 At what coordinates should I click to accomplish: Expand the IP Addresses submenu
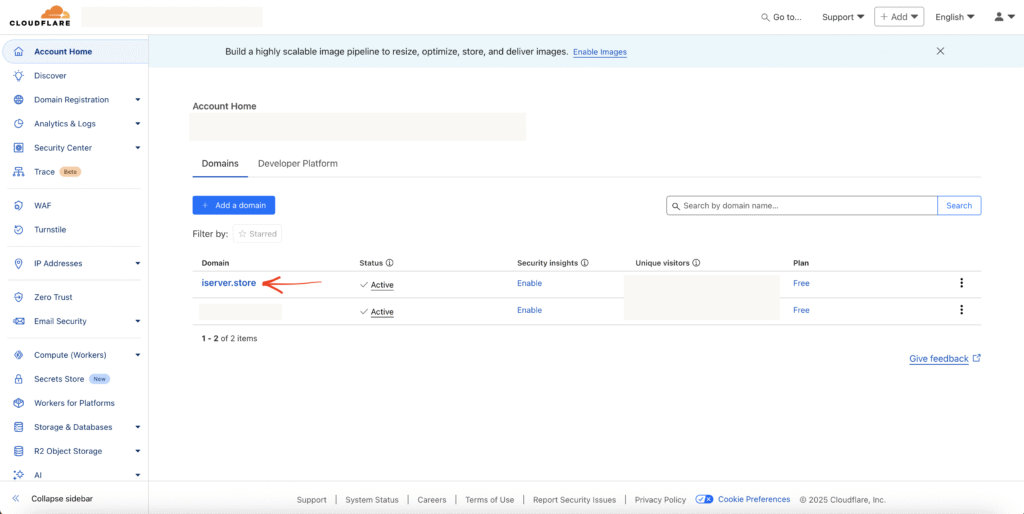138,264
